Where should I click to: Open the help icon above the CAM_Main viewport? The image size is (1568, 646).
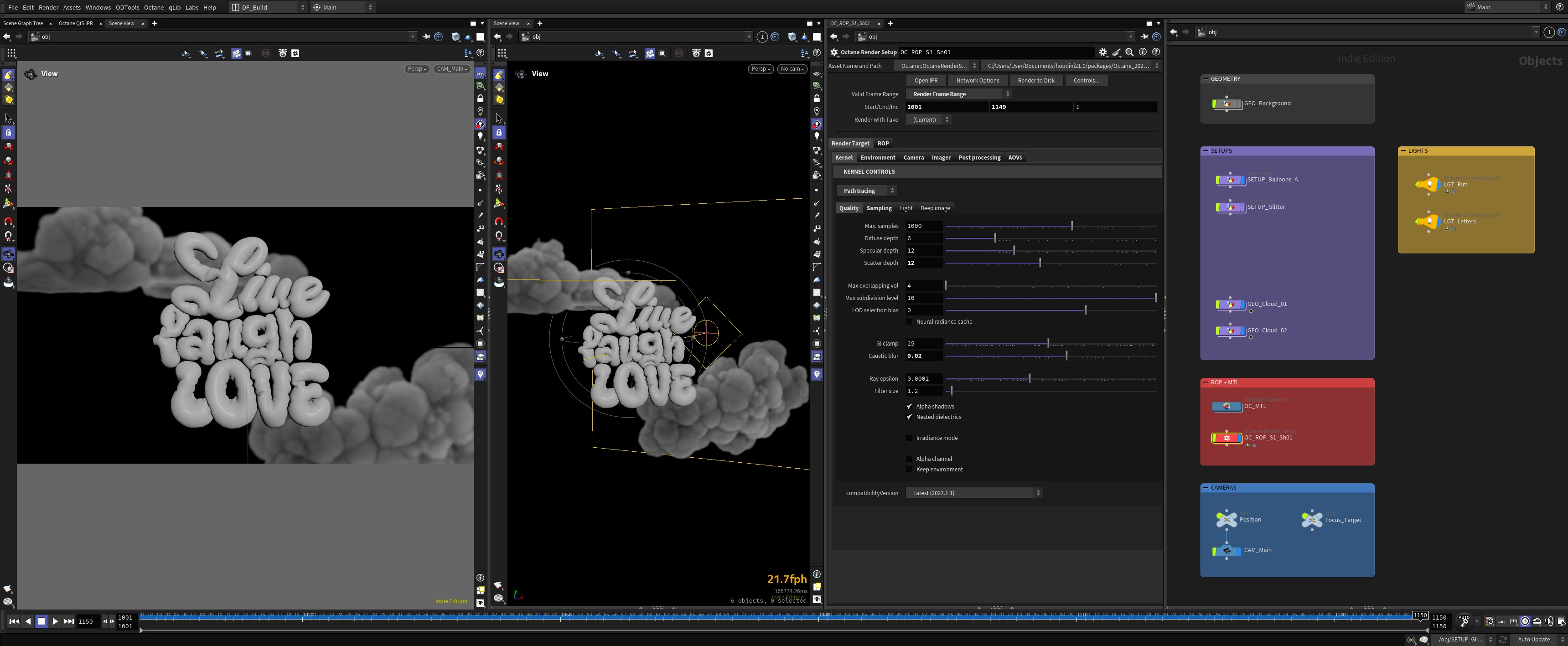tap(480, 54)
